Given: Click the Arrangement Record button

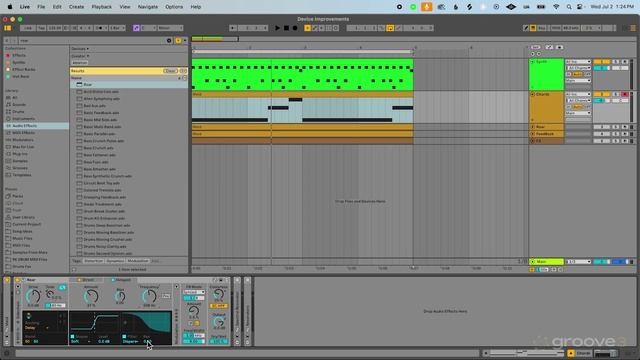Looking at the screenshot, I should [295, 28].
